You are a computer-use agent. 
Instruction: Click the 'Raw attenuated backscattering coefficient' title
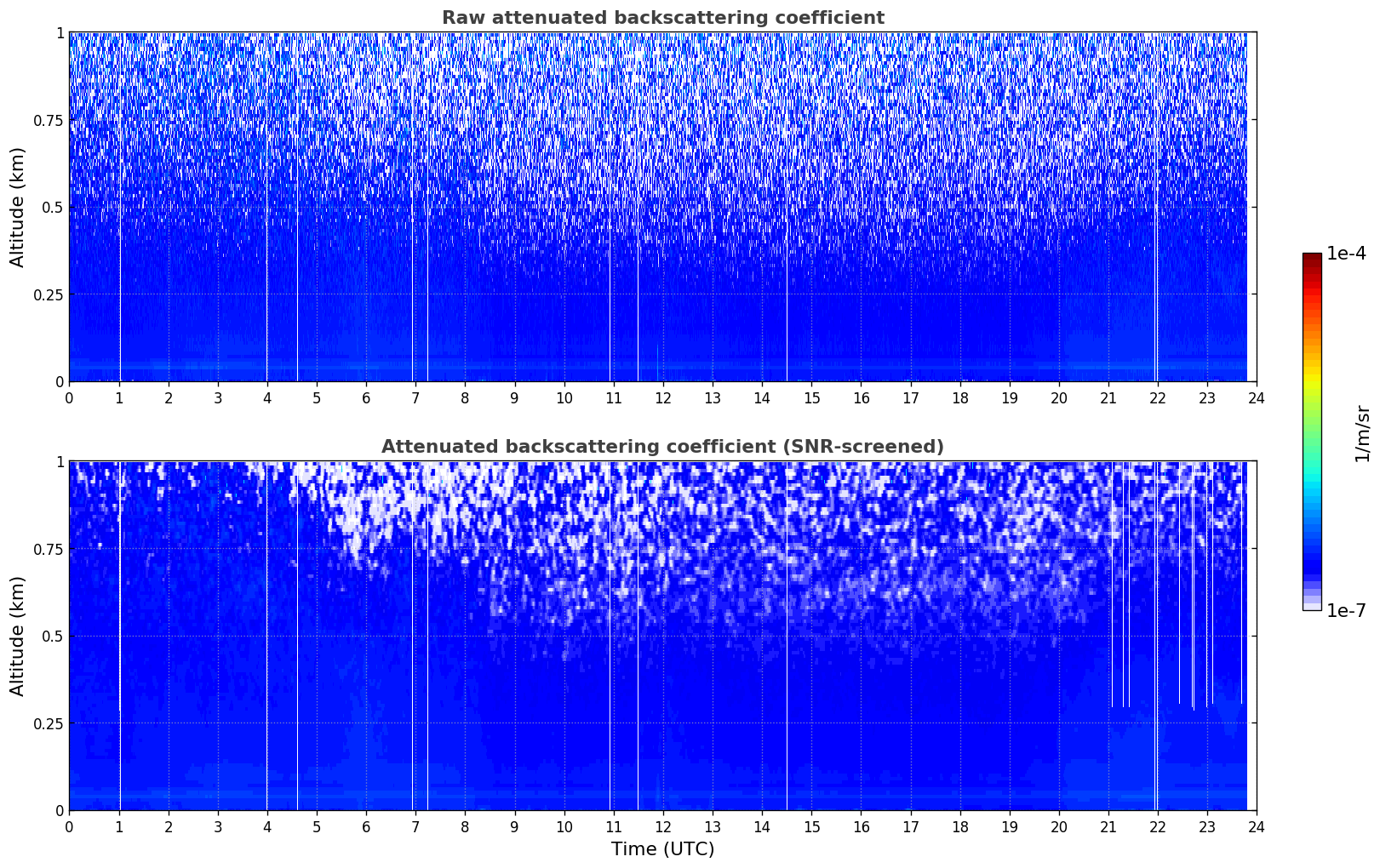point(662,18)
